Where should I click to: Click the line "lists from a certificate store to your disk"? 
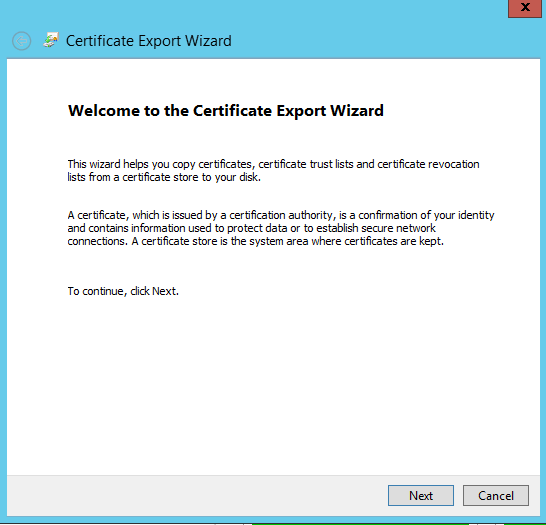point(164,177)
